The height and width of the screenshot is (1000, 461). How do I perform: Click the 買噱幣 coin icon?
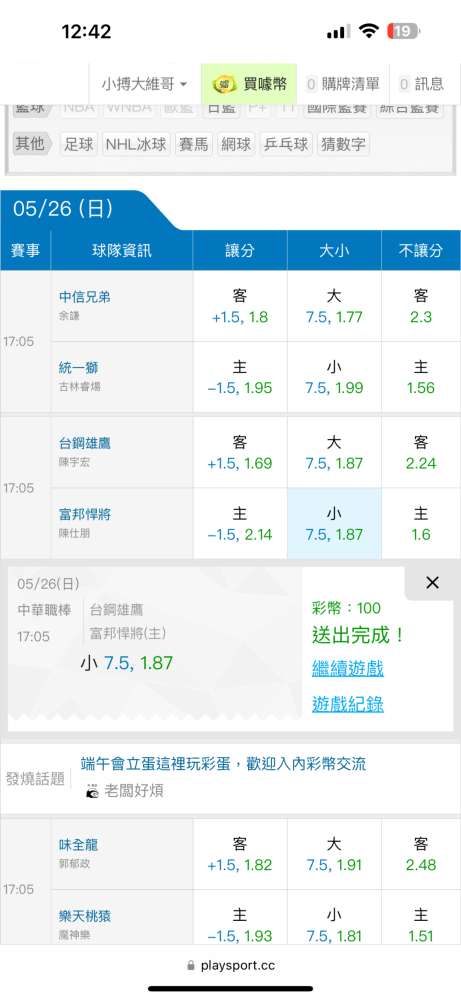pos(224,84)
